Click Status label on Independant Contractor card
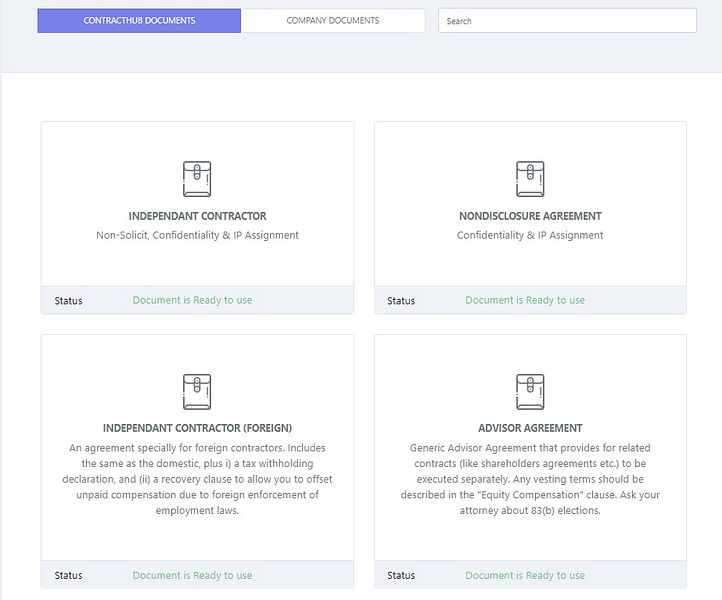The height and width of the screenshot is (600, 722). pyautogui.click(x=69, y=301)
